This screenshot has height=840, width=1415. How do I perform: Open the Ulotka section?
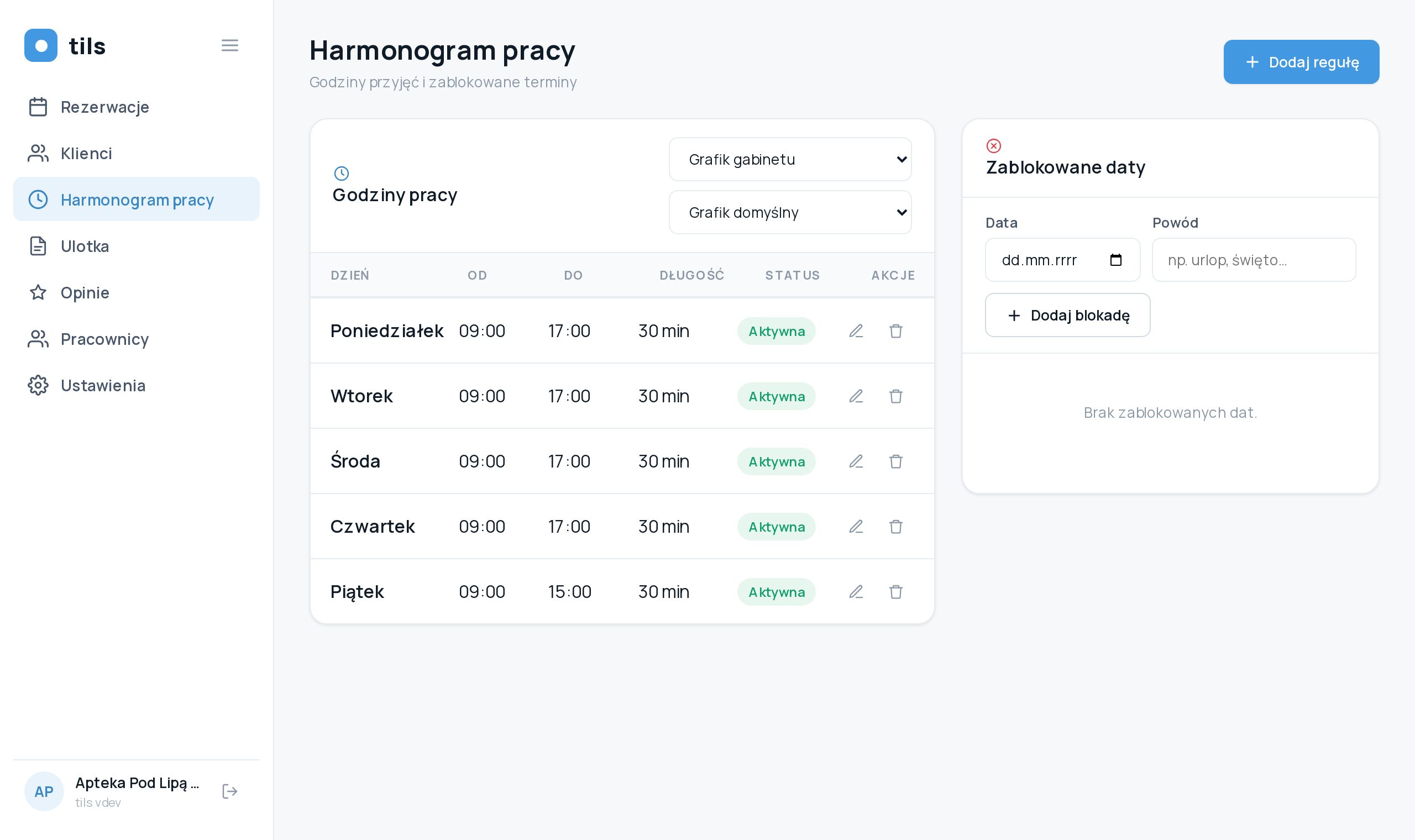137,246
